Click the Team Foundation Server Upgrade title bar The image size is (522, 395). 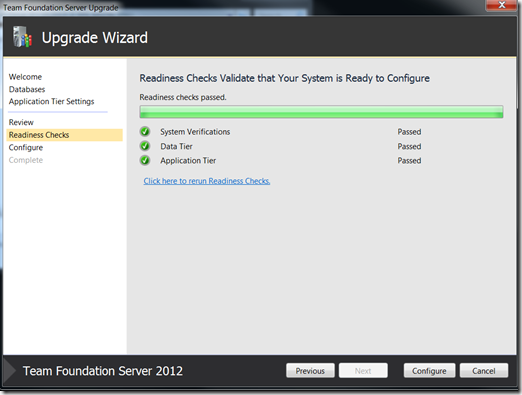(x=61, y=7)
